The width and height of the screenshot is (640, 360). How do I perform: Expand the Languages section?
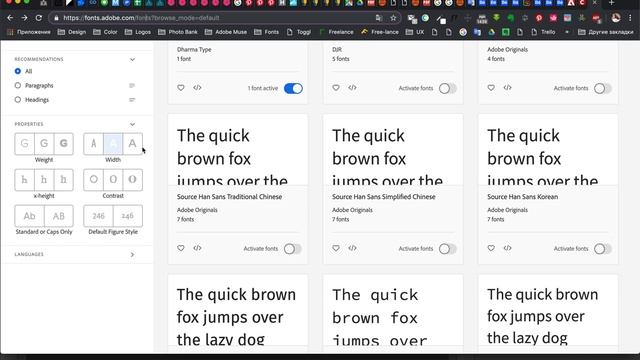(132, 254)
